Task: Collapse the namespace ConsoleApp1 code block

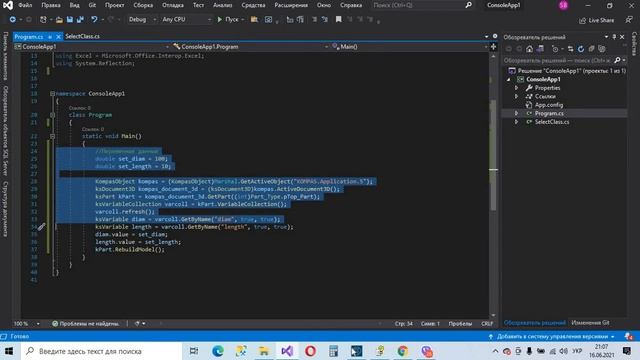Action: 52,94
